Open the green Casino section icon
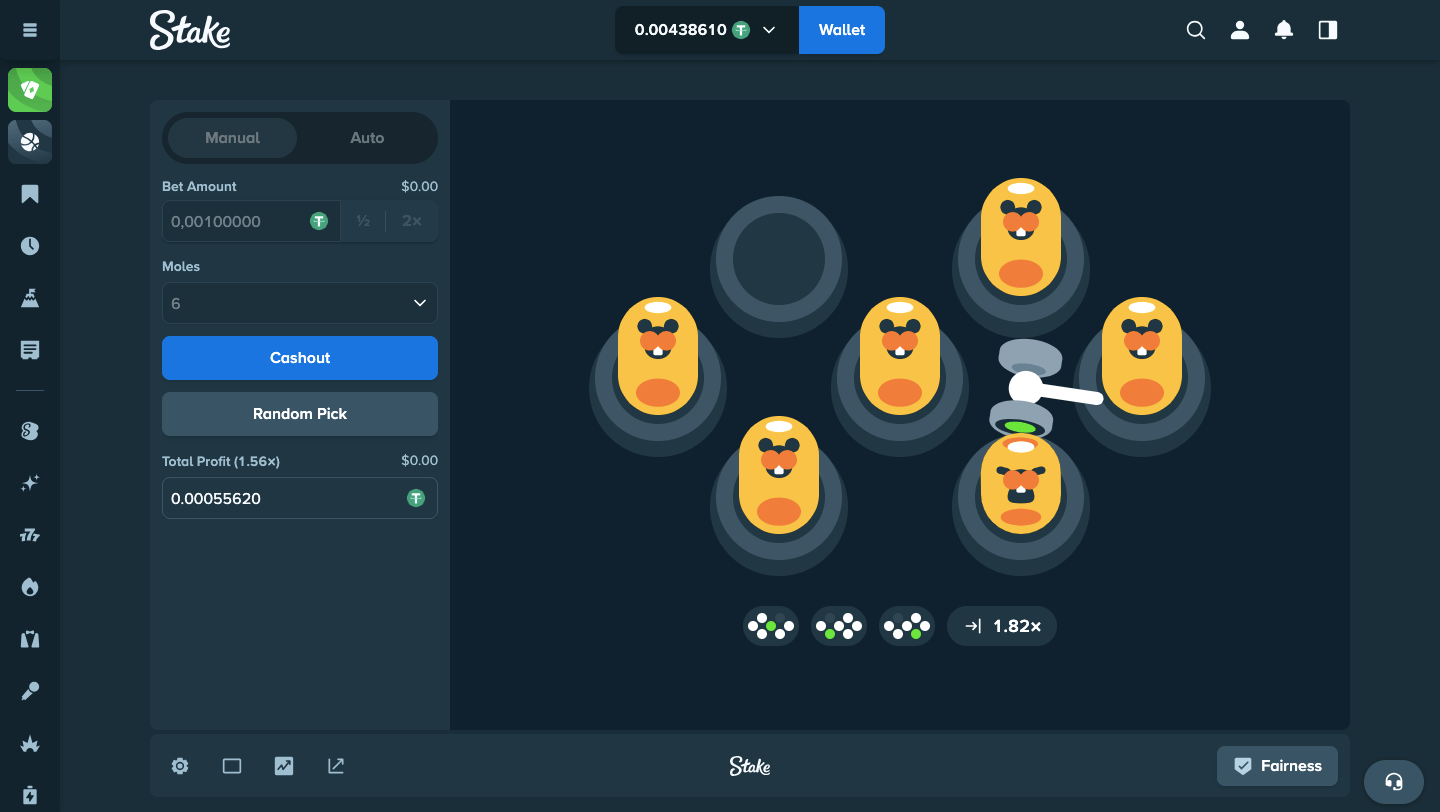This screenshot has width=1440, height=812. [x=30, y=90]
